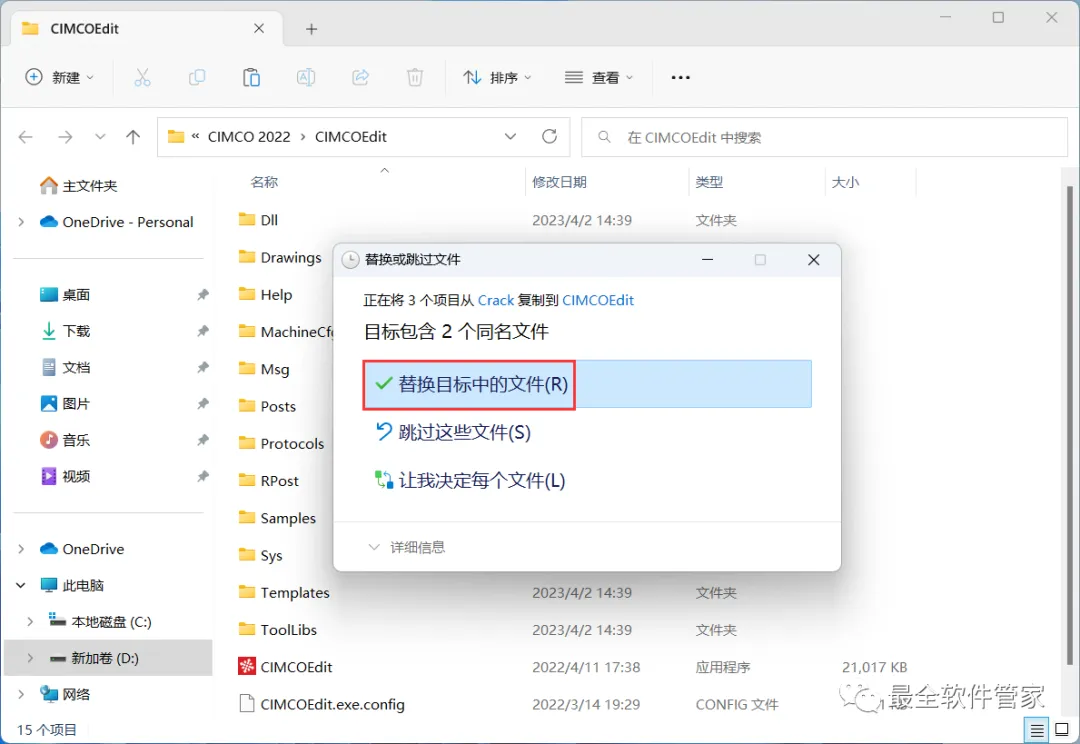Go up one folder level
This screenshot has width=1080, height=744.
tap(133, 137)
